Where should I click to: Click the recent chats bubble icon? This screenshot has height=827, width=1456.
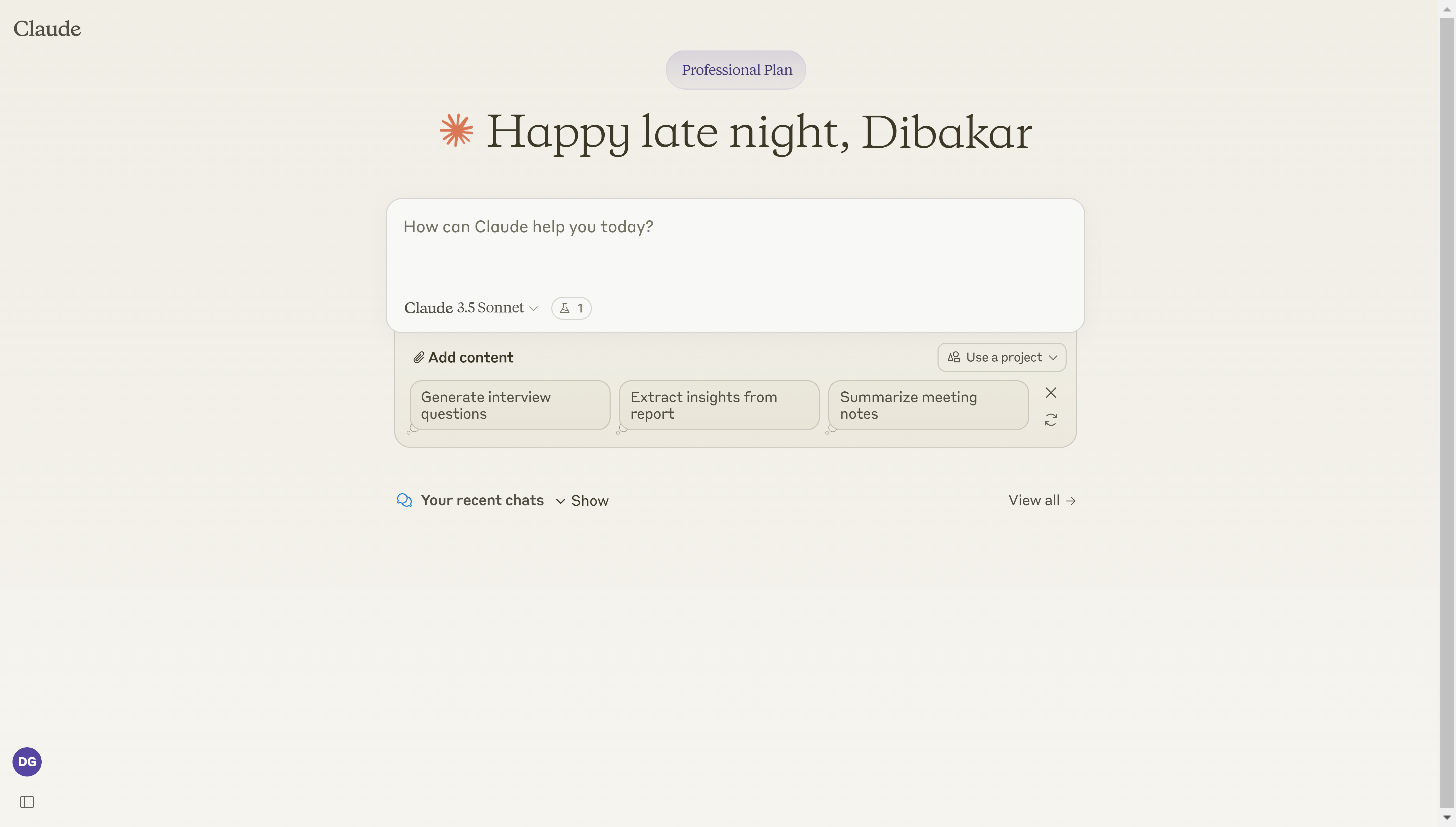click(404, 500)
